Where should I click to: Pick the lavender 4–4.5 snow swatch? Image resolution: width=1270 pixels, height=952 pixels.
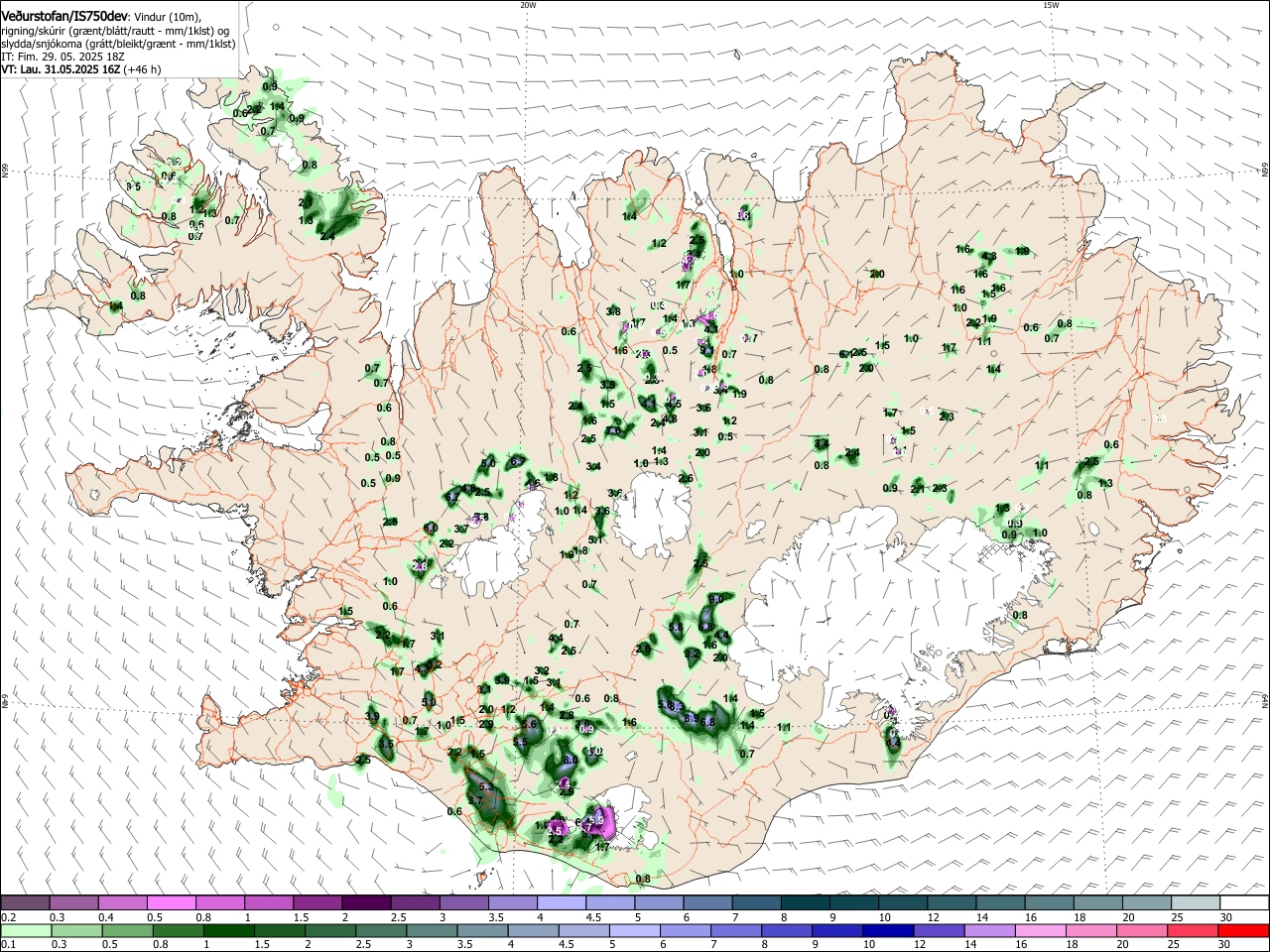pyautogui.click(x=562, y=902)
